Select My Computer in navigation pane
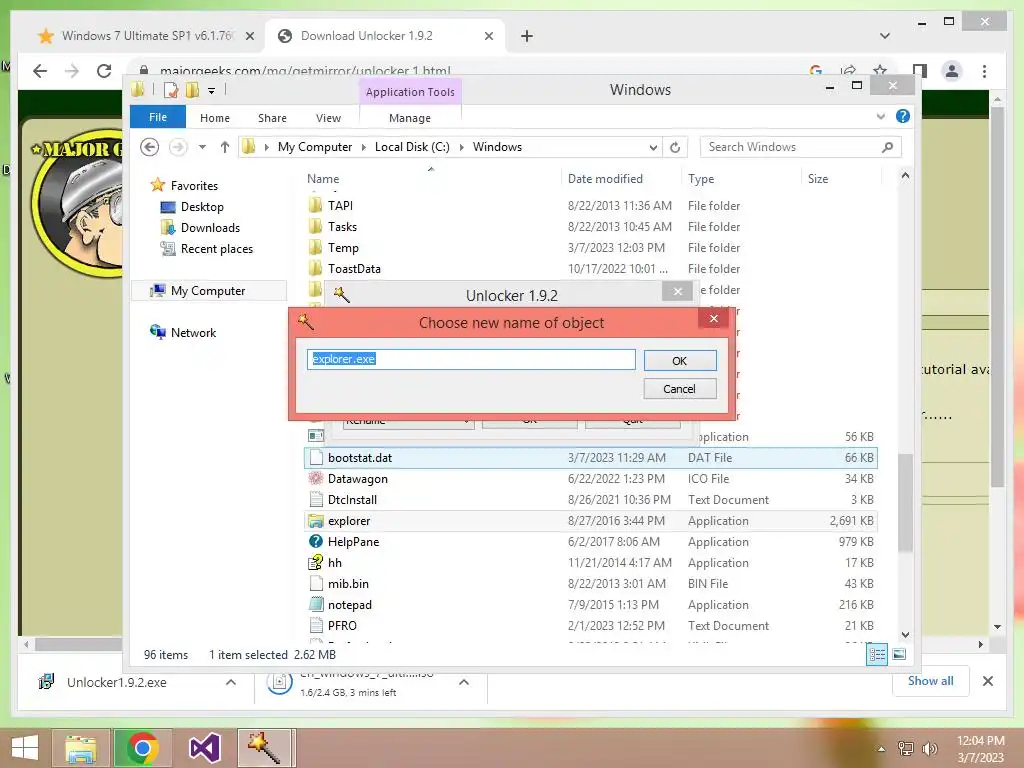Screen dimensions: 1024x768 208,291
